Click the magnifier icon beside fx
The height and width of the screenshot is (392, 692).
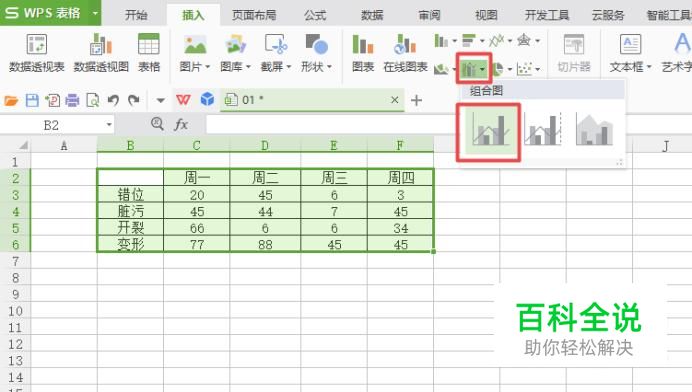coord(157,124)
